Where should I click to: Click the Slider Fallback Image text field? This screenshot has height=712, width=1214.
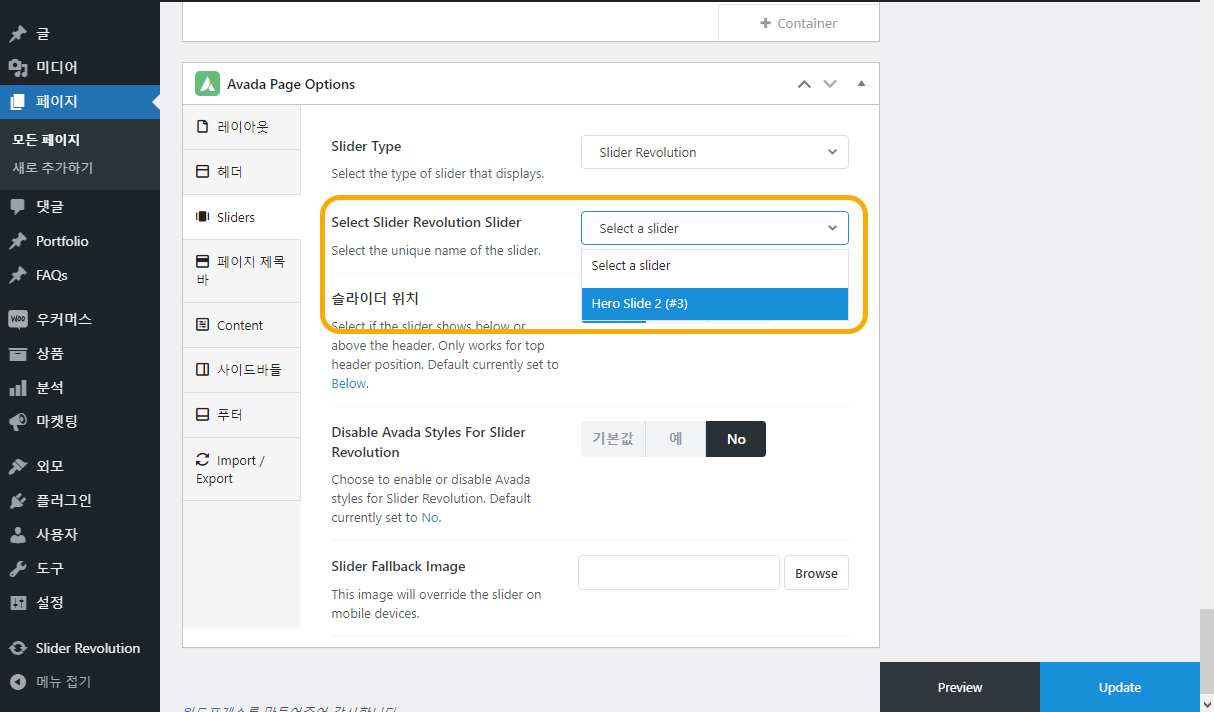tap(679, 573)
